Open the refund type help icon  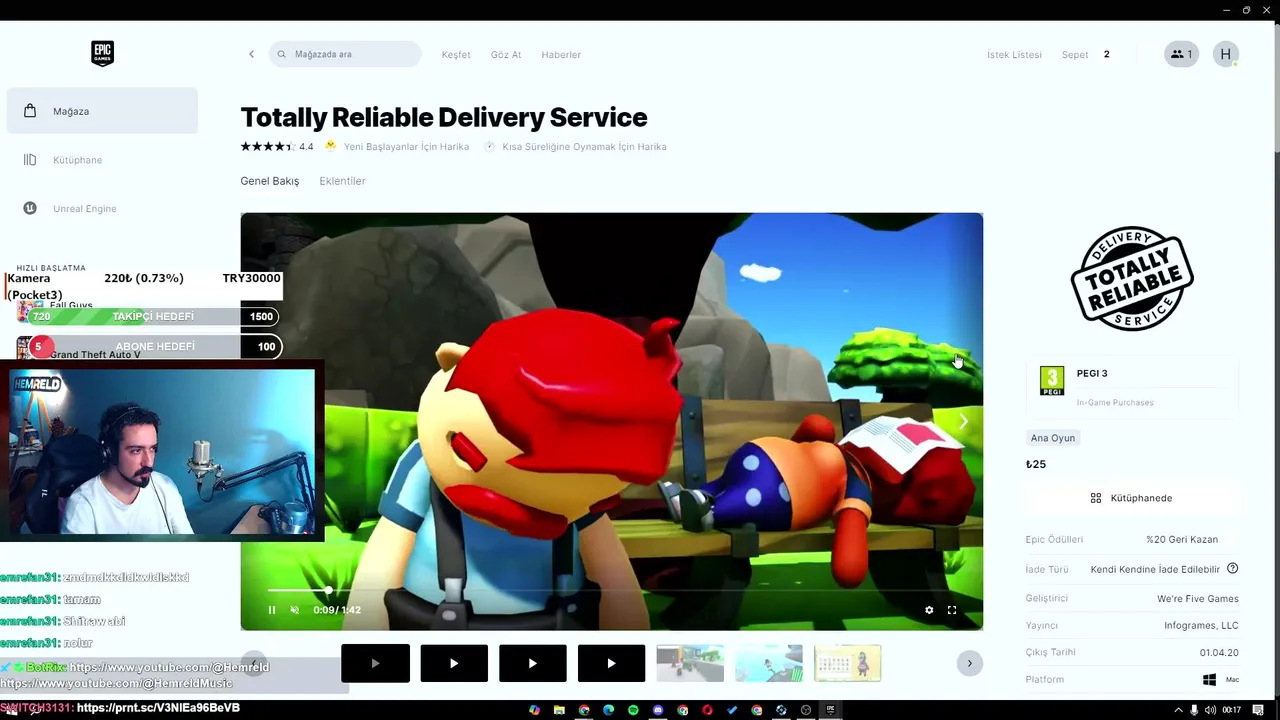[x=1233, y=569]
